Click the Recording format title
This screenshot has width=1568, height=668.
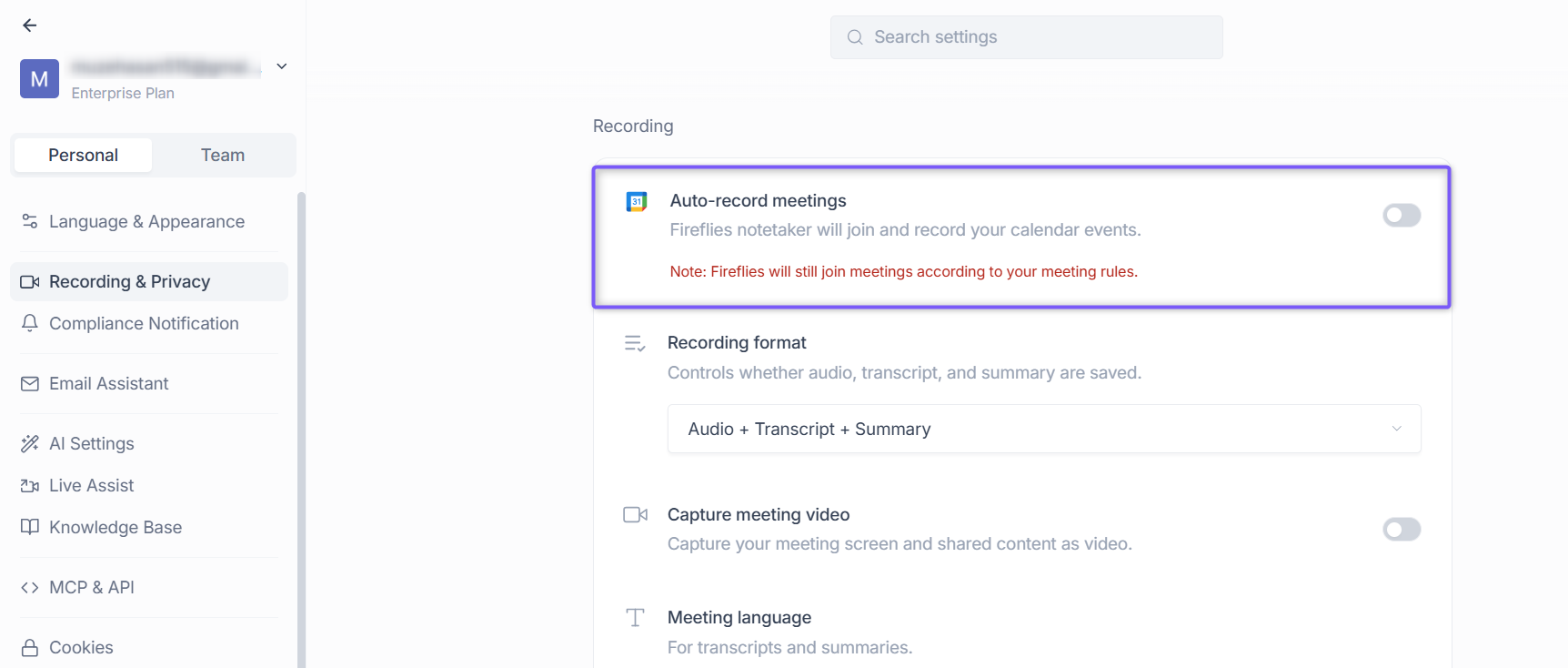click(737, 343)
